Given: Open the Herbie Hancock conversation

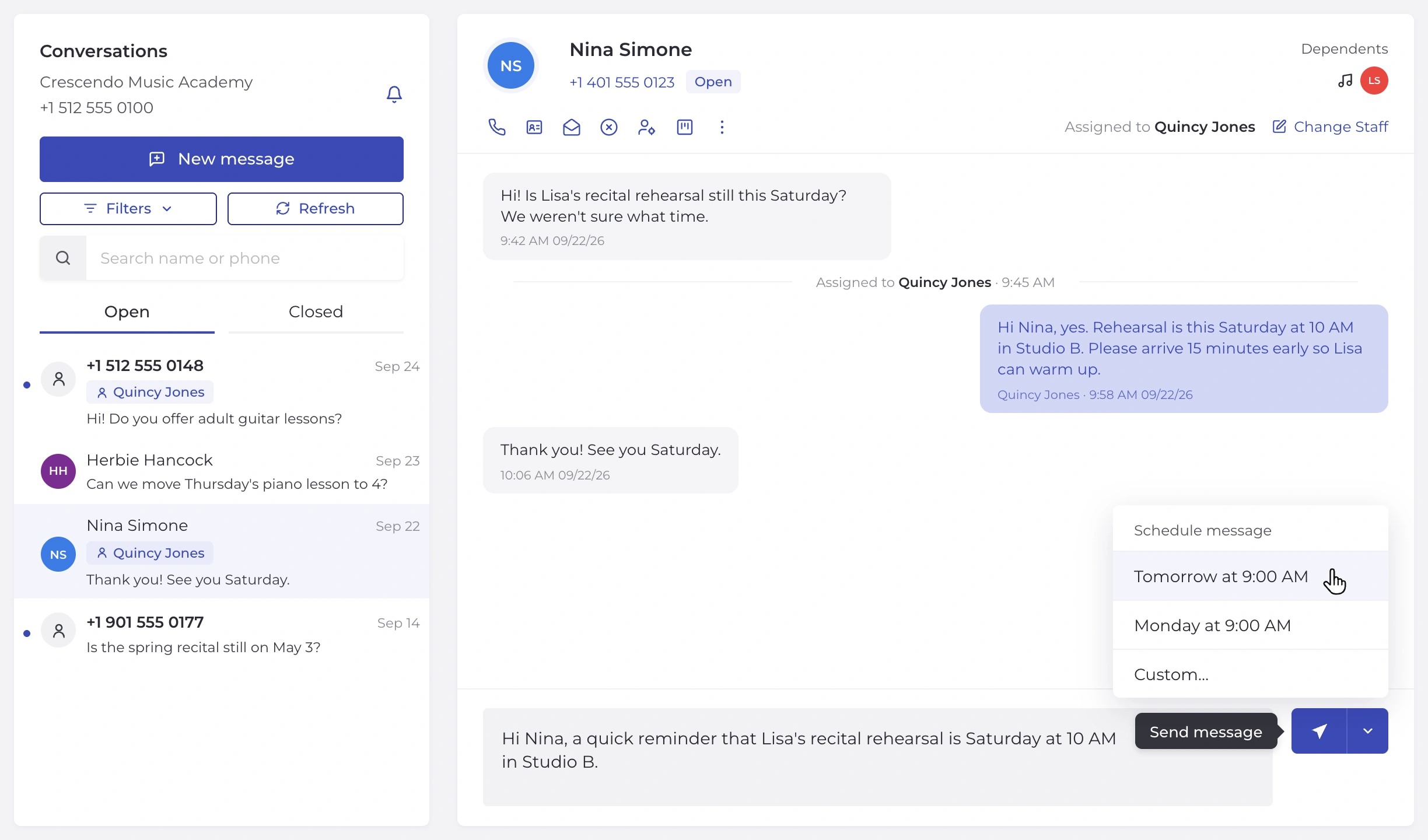Looking at the screenshot, I should pyautogui.click(x=222, y=471).
